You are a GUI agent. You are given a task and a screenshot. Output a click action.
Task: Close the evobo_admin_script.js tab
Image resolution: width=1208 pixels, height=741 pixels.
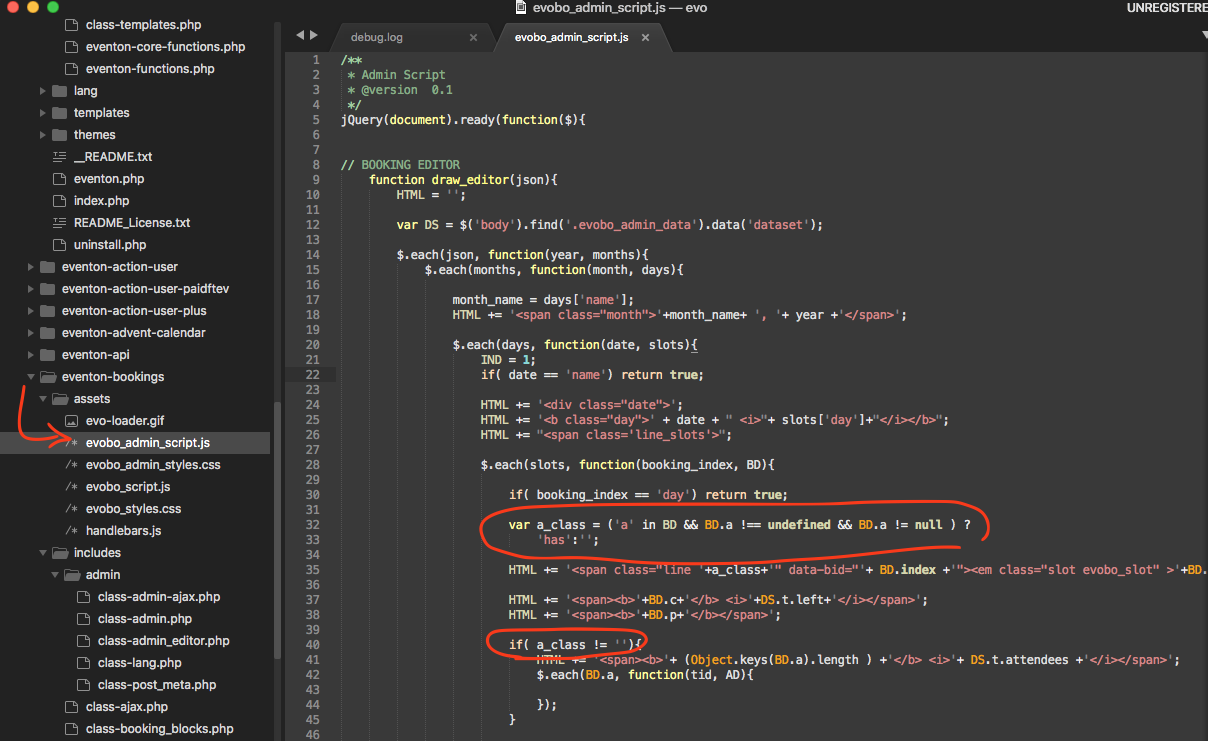646,37
